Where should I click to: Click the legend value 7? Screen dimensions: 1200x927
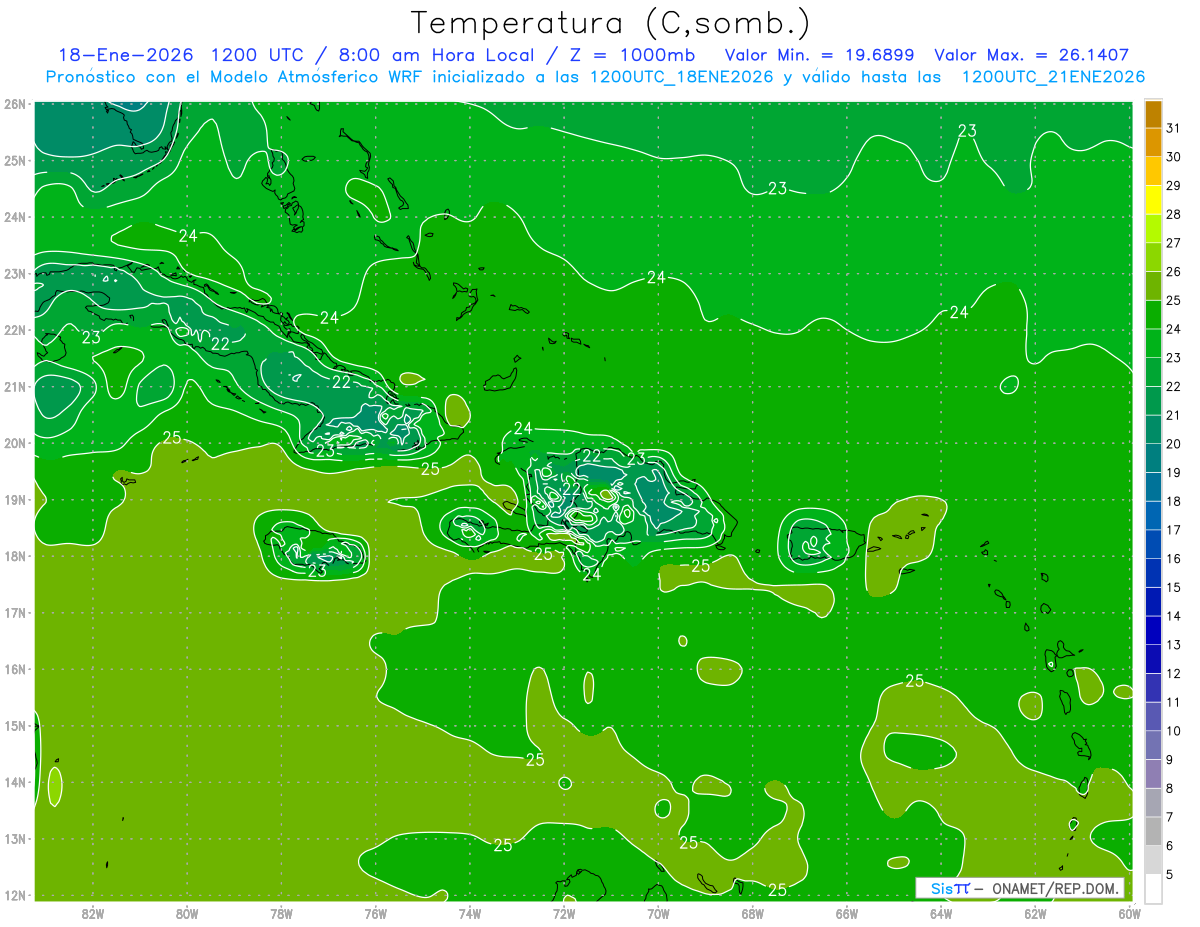coord(1170,816)
